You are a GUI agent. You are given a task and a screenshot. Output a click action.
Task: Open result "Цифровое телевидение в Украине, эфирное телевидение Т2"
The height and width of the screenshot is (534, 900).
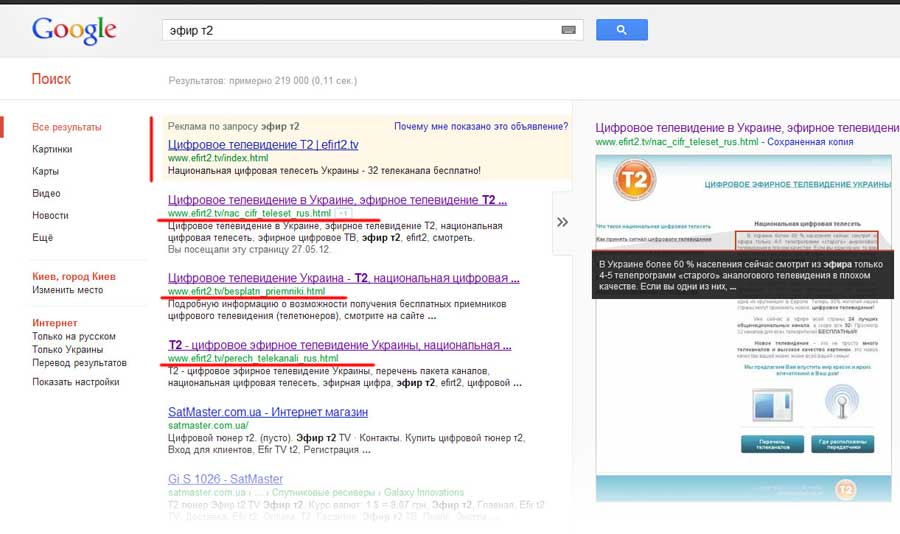[x=338, y=200]
